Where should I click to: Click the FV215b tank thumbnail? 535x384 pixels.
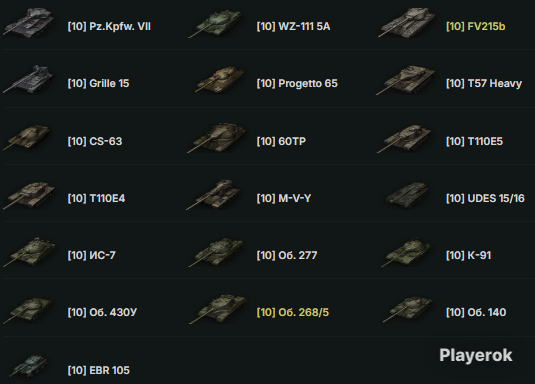tap(407, 23)
